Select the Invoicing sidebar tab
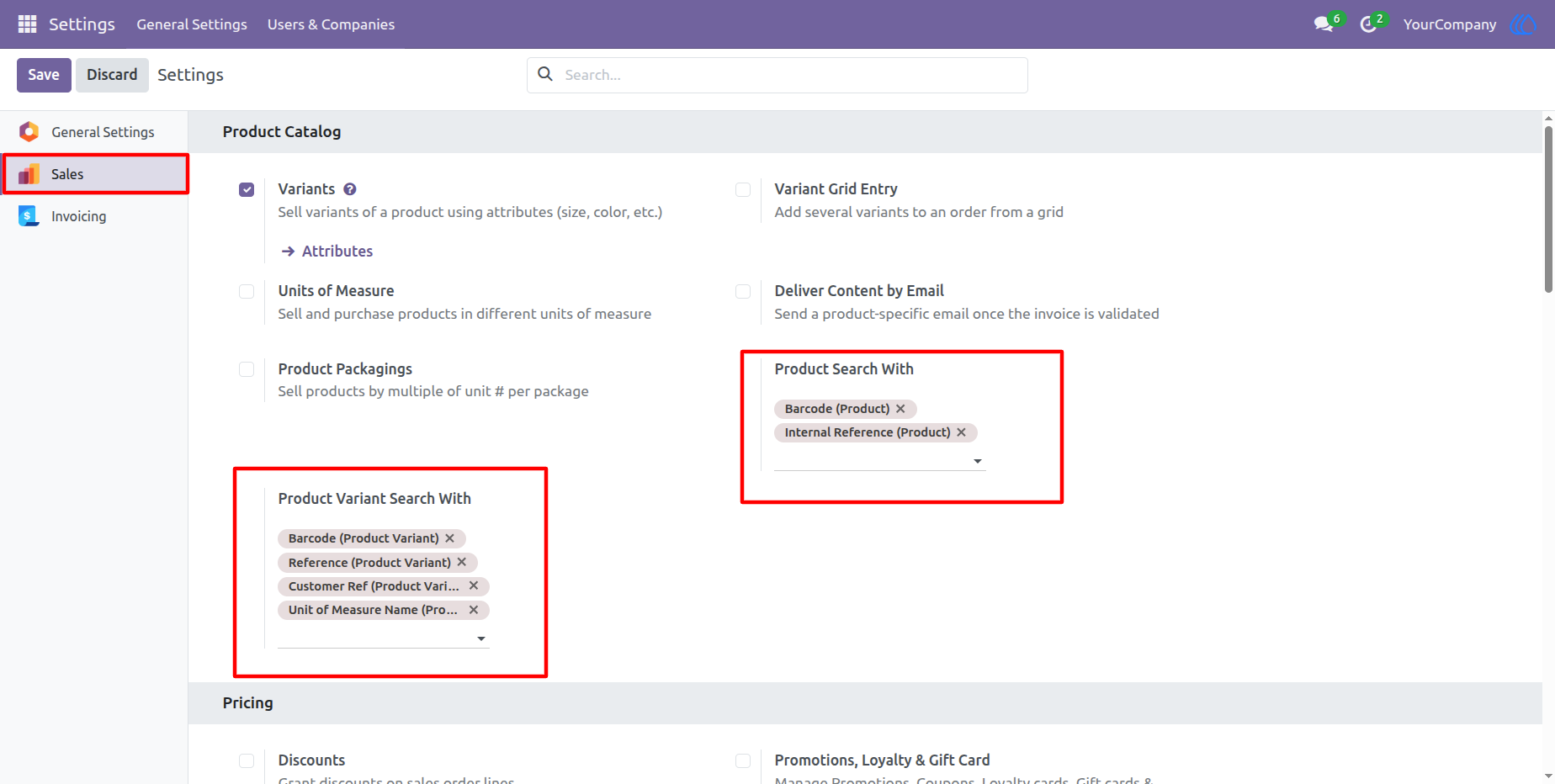The height and width of the screenshot is (784, 1555). coord(94,216)
